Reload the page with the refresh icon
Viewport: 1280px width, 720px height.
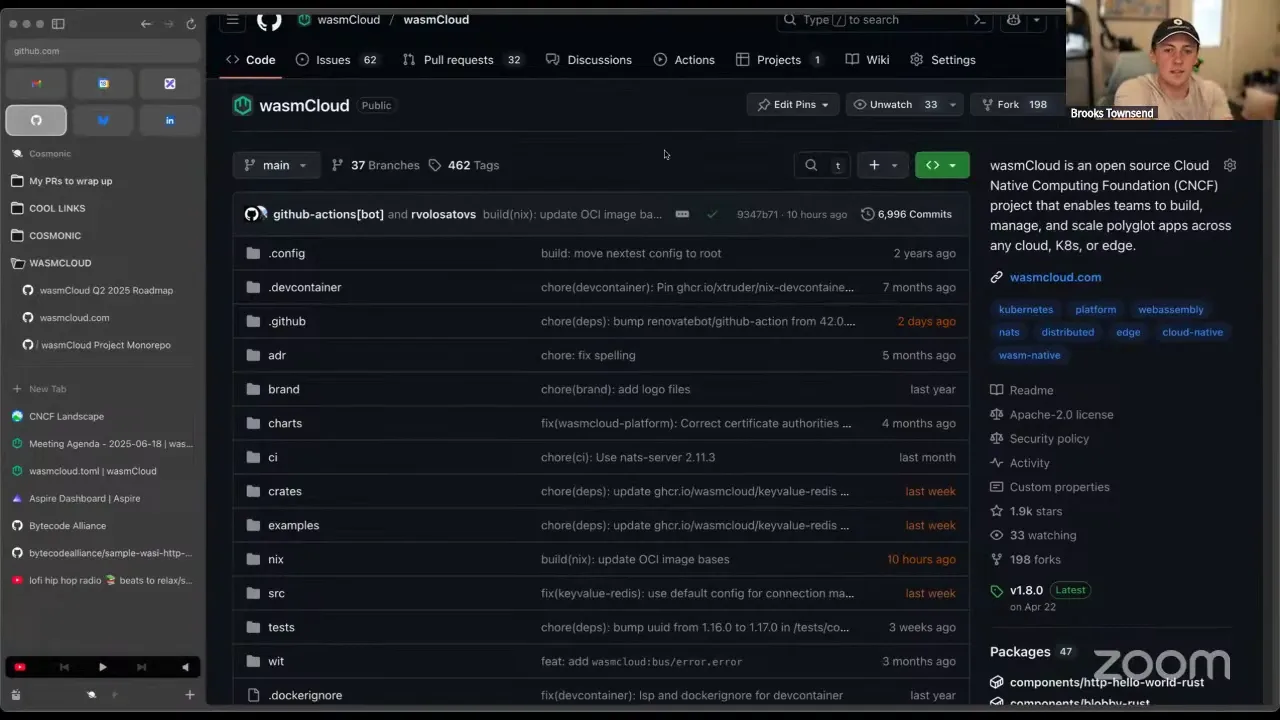[x=191, y=24]
